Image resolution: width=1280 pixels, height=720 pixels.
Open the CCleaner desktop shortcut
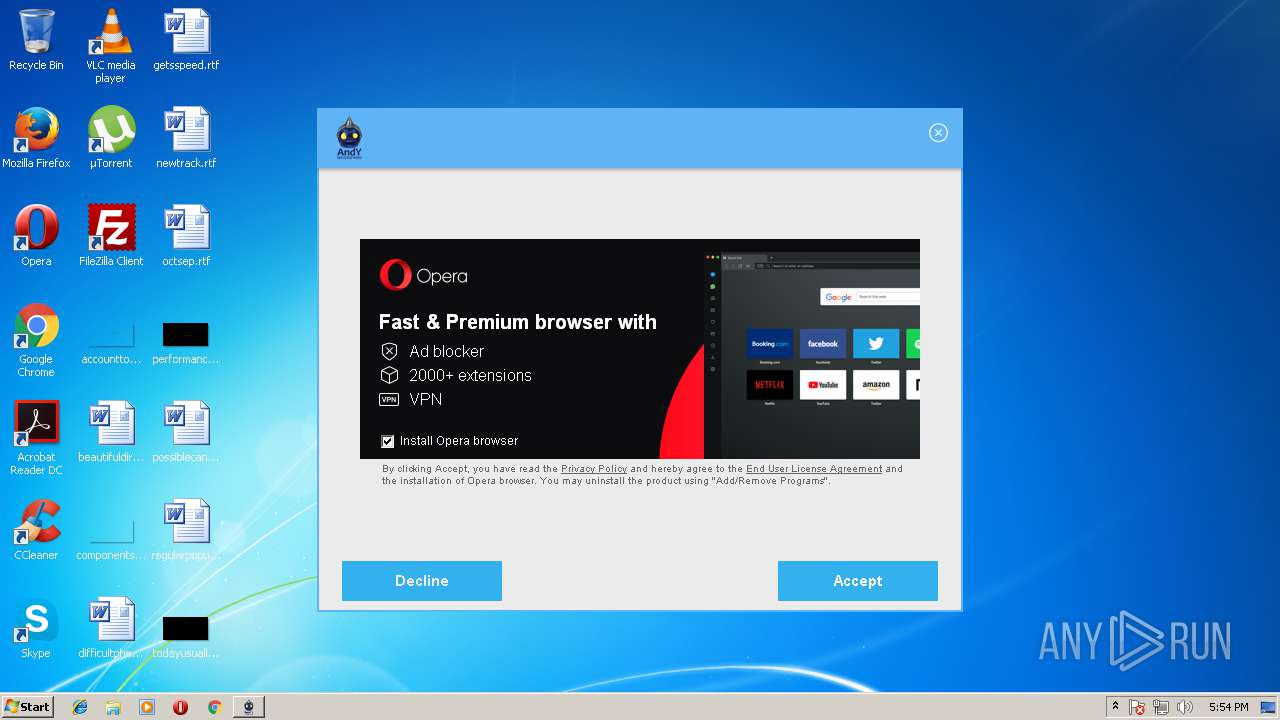(x=36, y=530)
